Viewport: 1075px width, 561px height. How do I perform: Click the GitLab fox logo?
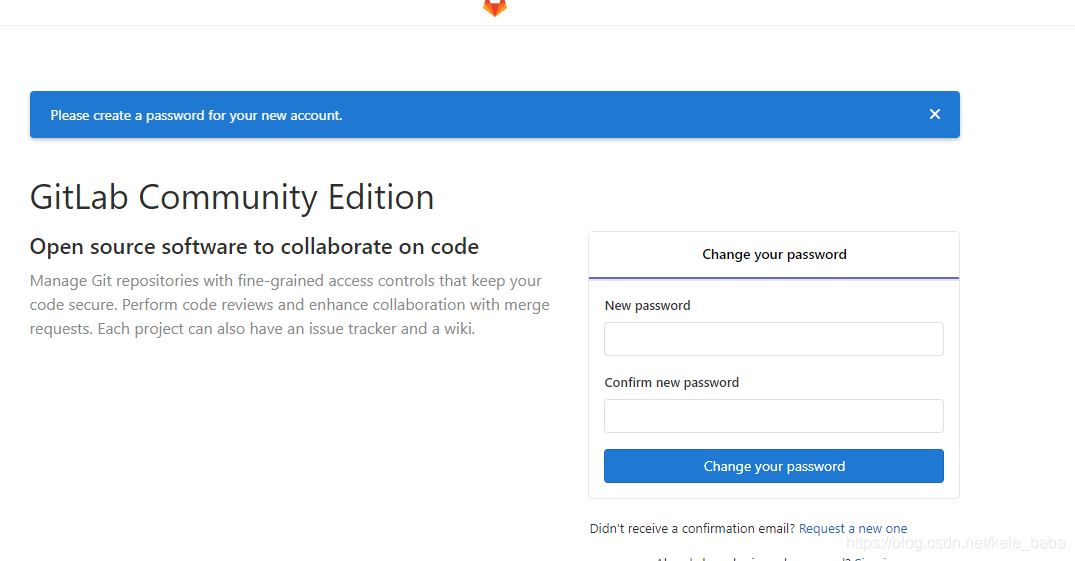pyautogui.click(x=495, y=8)
